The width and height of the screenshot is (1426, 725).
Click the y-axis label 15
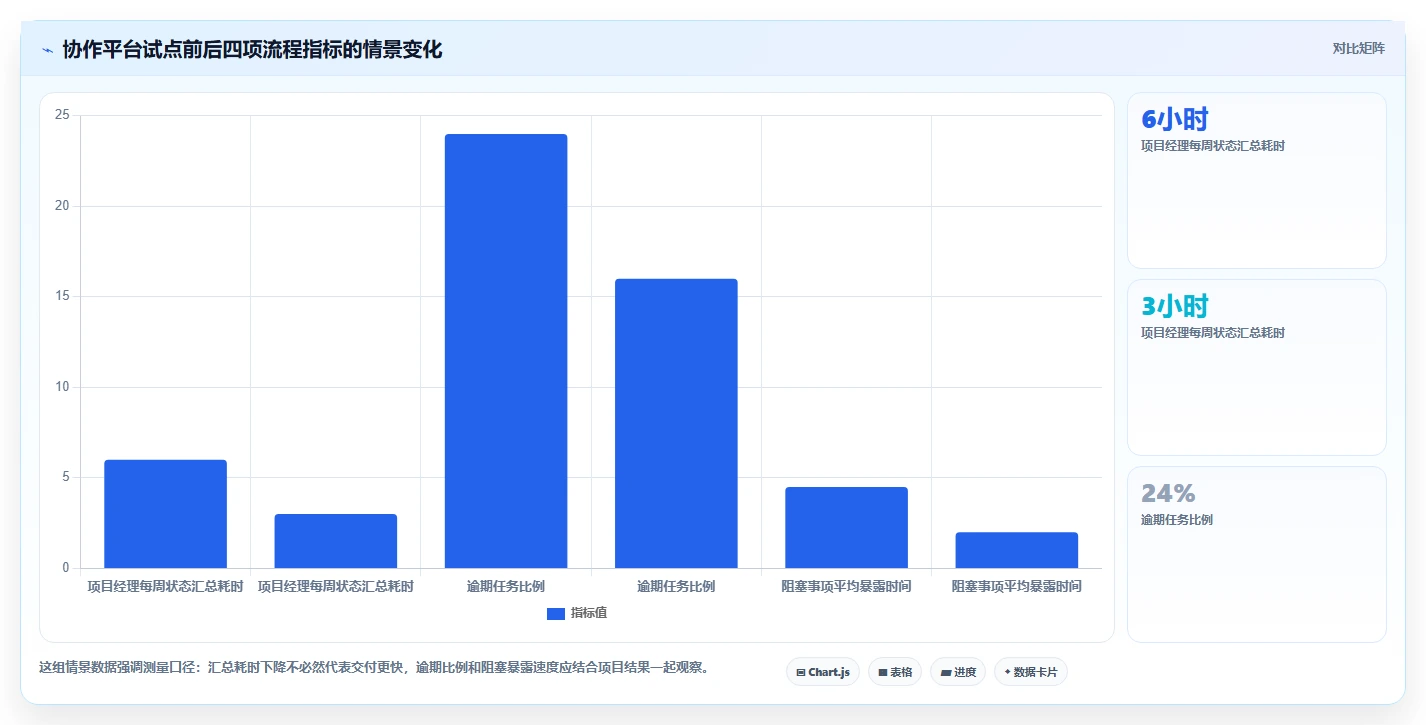click(x=62, y=296)
